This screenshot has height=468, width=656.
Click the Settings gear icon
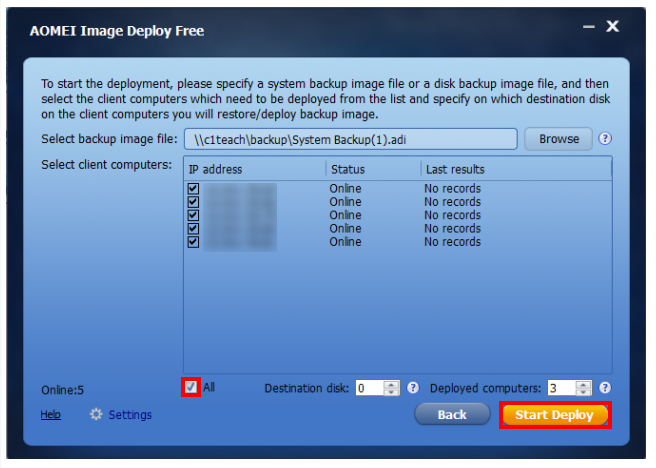96,414
